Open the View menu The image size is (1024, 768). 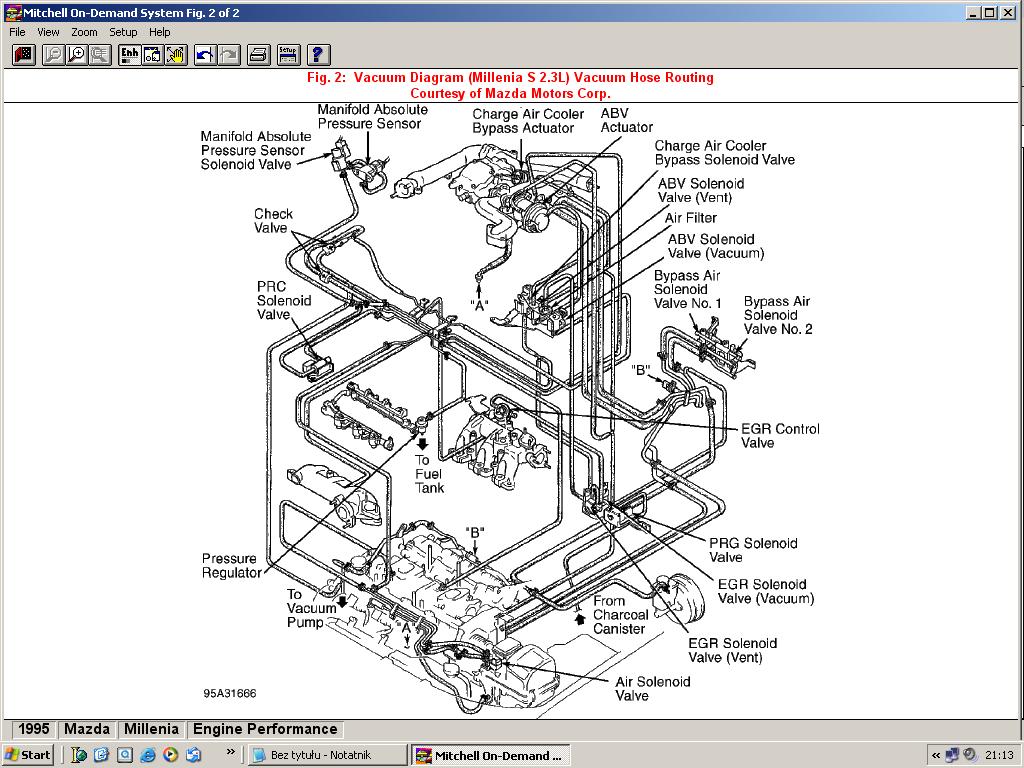[48, 32]
